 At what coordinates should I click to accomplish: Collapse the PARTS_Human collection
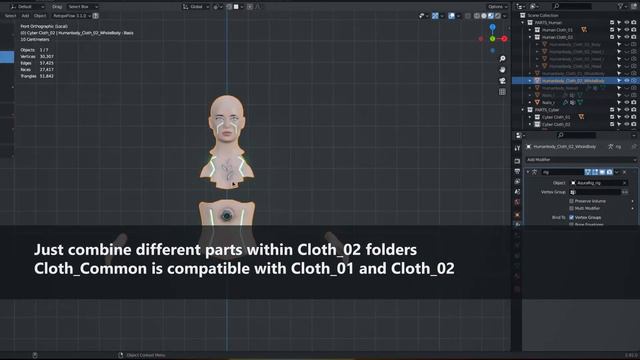(523, 23)
